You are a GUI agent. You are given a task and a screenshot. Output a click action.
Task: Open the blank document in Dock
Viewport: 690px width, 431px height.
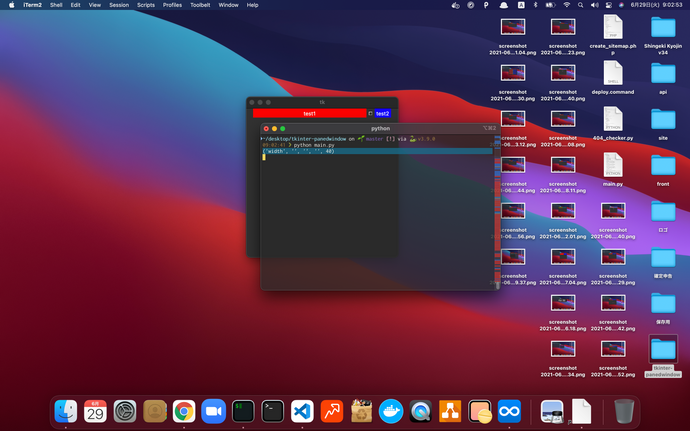tap(581, 411)
